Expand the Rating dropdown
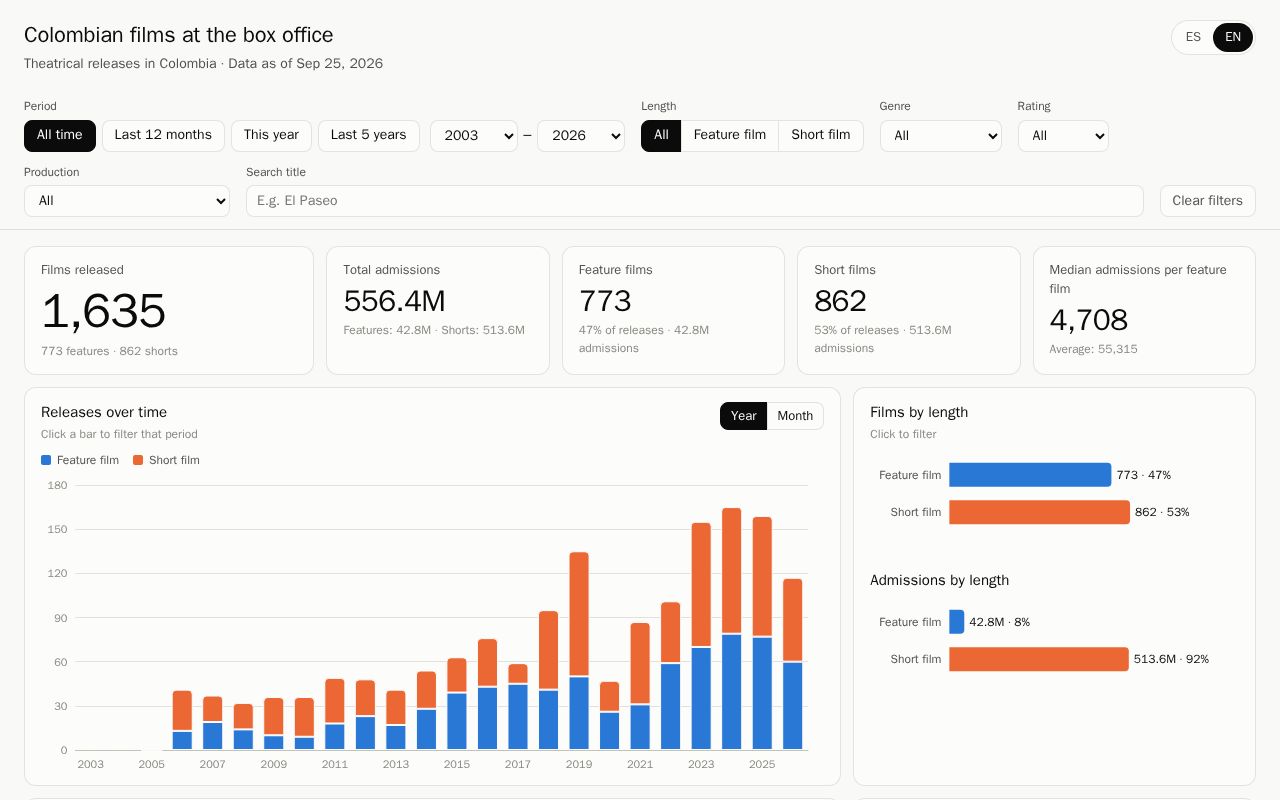The image size is (1280, 800). (1063, 136)
